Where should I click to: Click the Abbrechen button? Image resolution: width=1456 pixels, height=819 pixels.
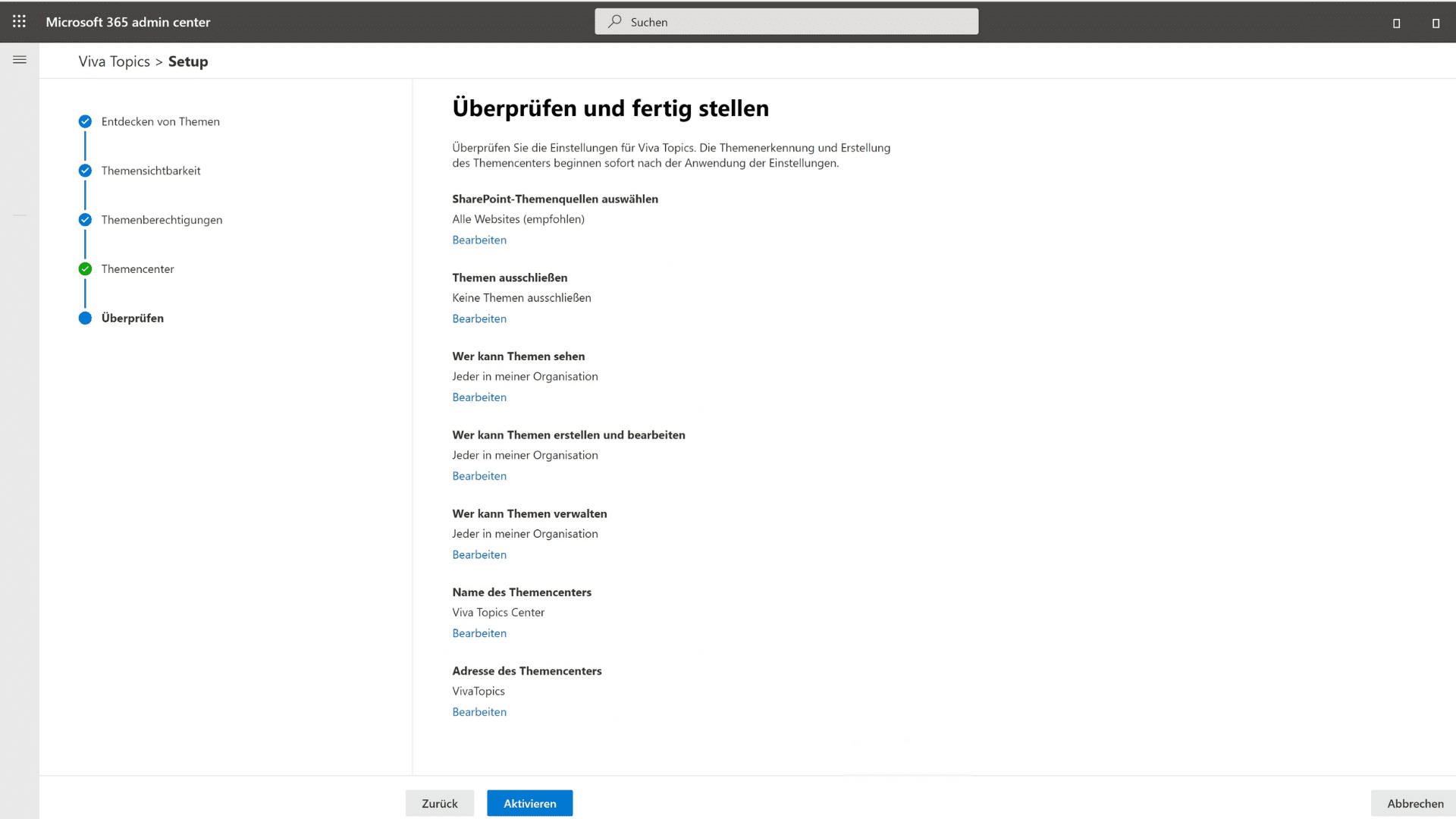pos(1415,803)
